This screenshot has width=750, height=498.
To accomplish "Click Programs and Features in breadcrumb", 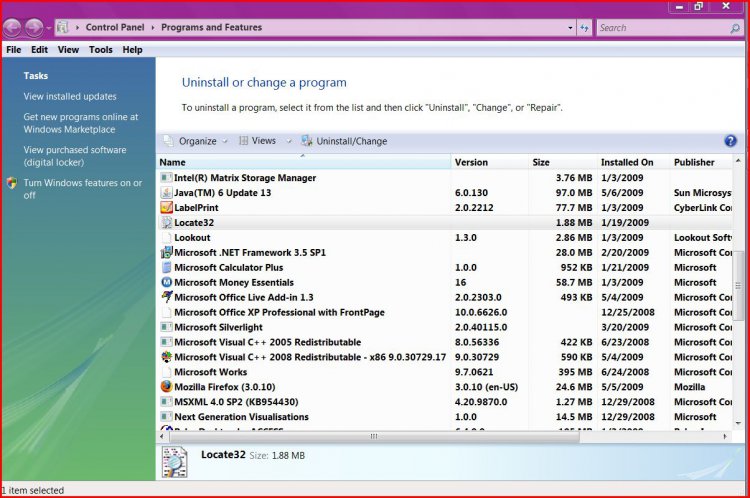I will coord(211,27).
